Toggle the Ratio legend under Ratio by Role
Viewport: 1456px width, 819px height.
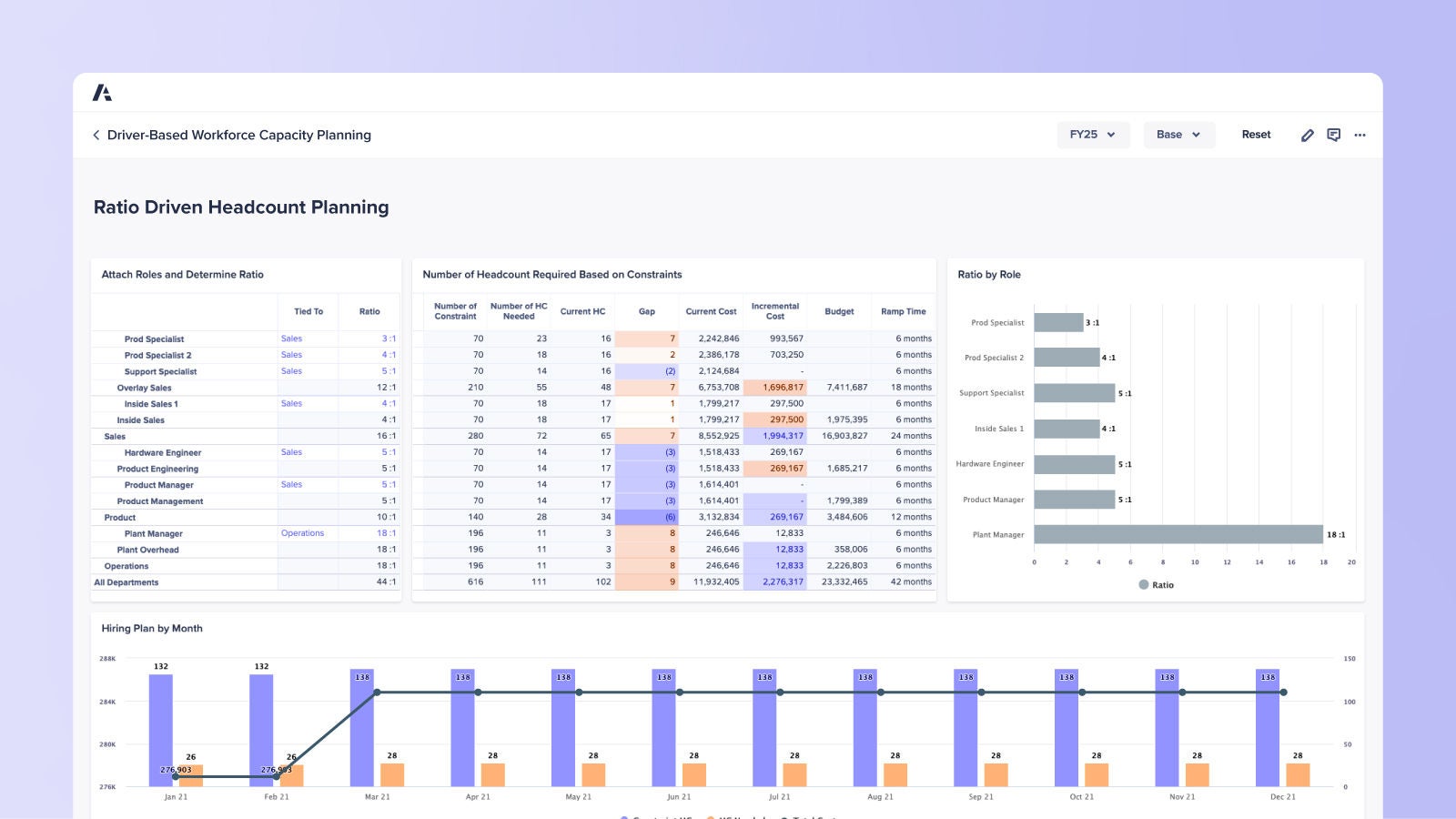click(x=1156, y=584)
